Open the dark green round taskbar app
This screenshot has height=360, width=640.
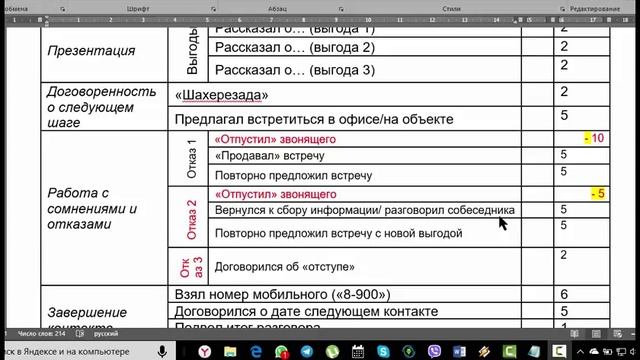coord(409,351)
